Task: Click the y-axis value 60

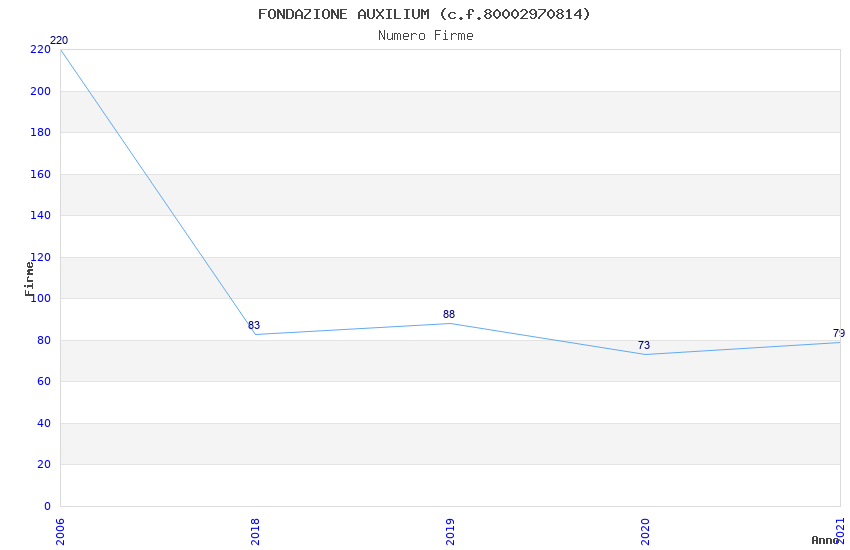Action: click(x=44, y=381)
